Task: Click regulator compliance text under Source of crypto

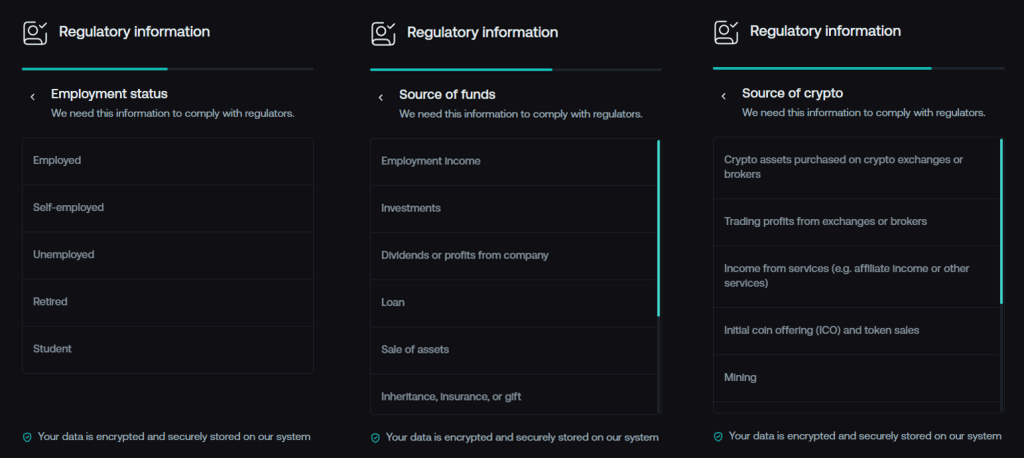Action: tap(864, 113)
